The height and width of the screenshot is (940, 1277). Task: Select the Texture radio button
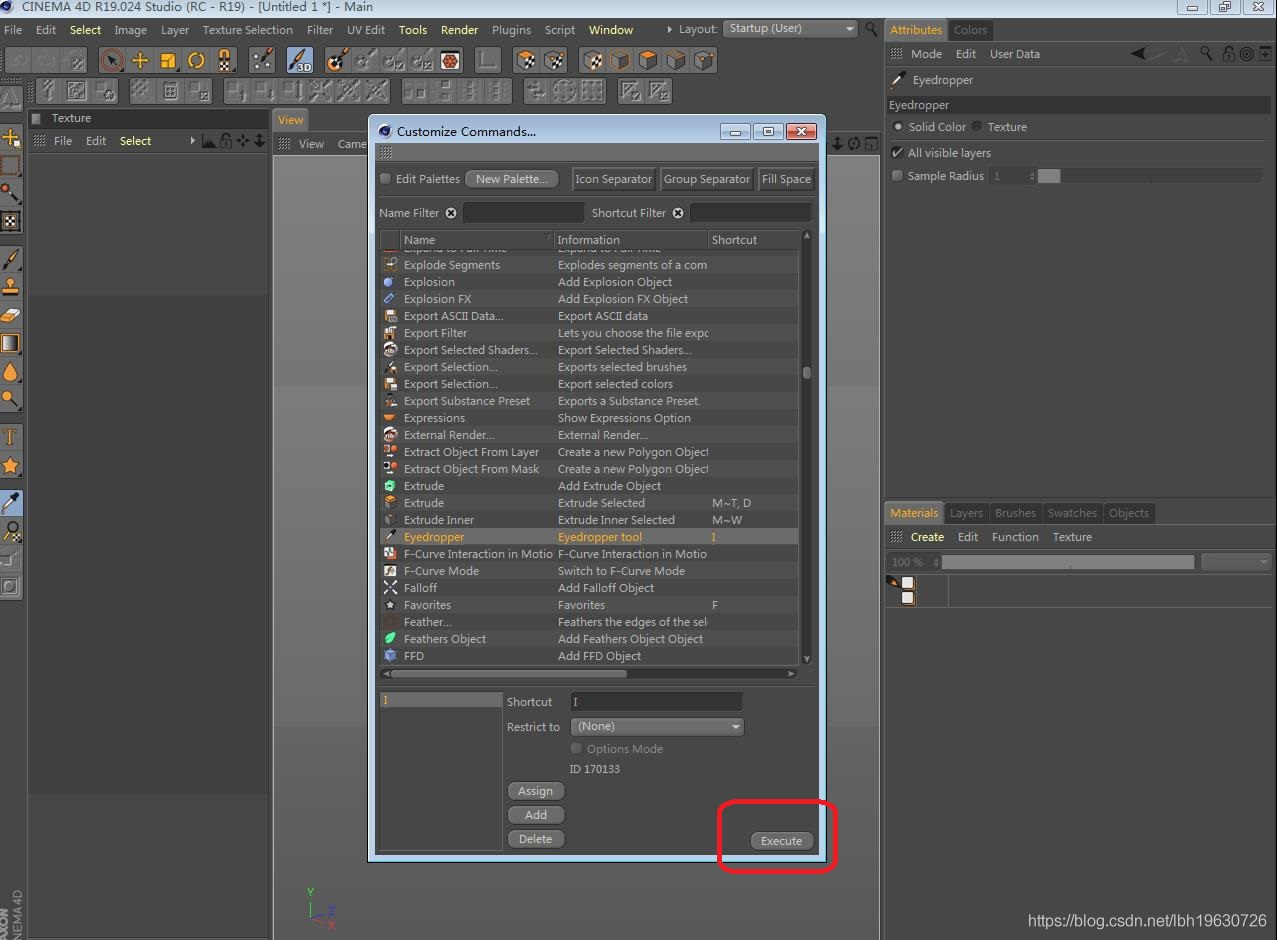point(977,127)
